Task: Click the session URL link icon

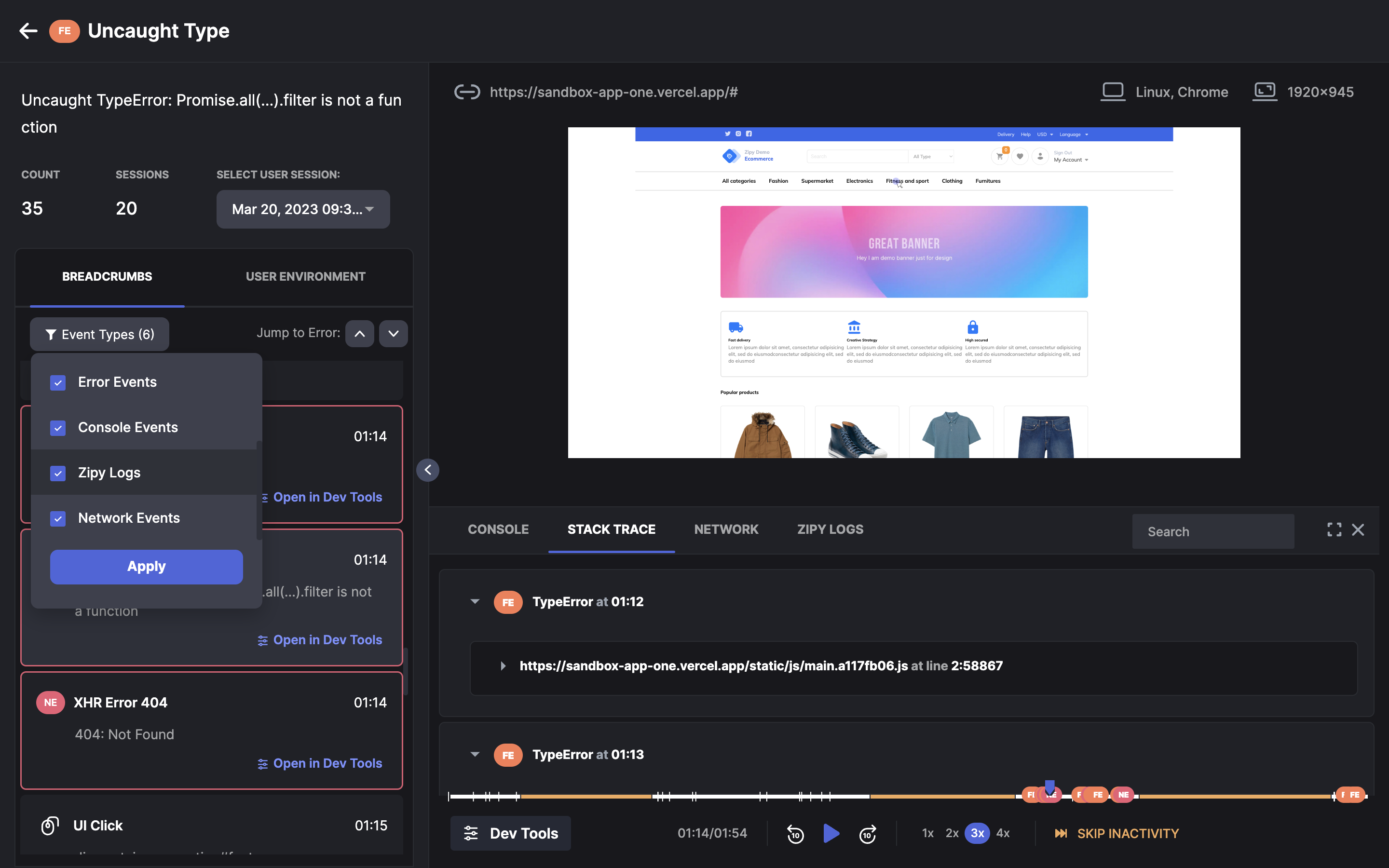Action: coord(467,92)
